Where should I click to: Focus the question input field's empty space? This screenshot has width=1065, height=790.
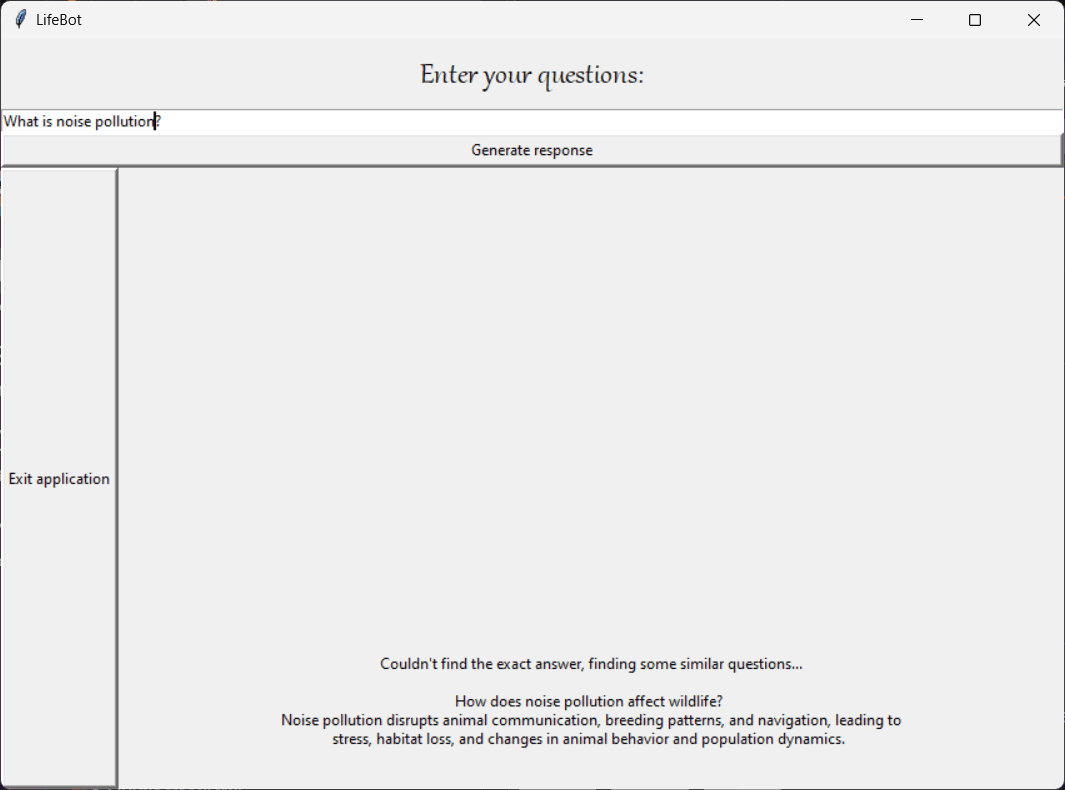click(600, 122)
